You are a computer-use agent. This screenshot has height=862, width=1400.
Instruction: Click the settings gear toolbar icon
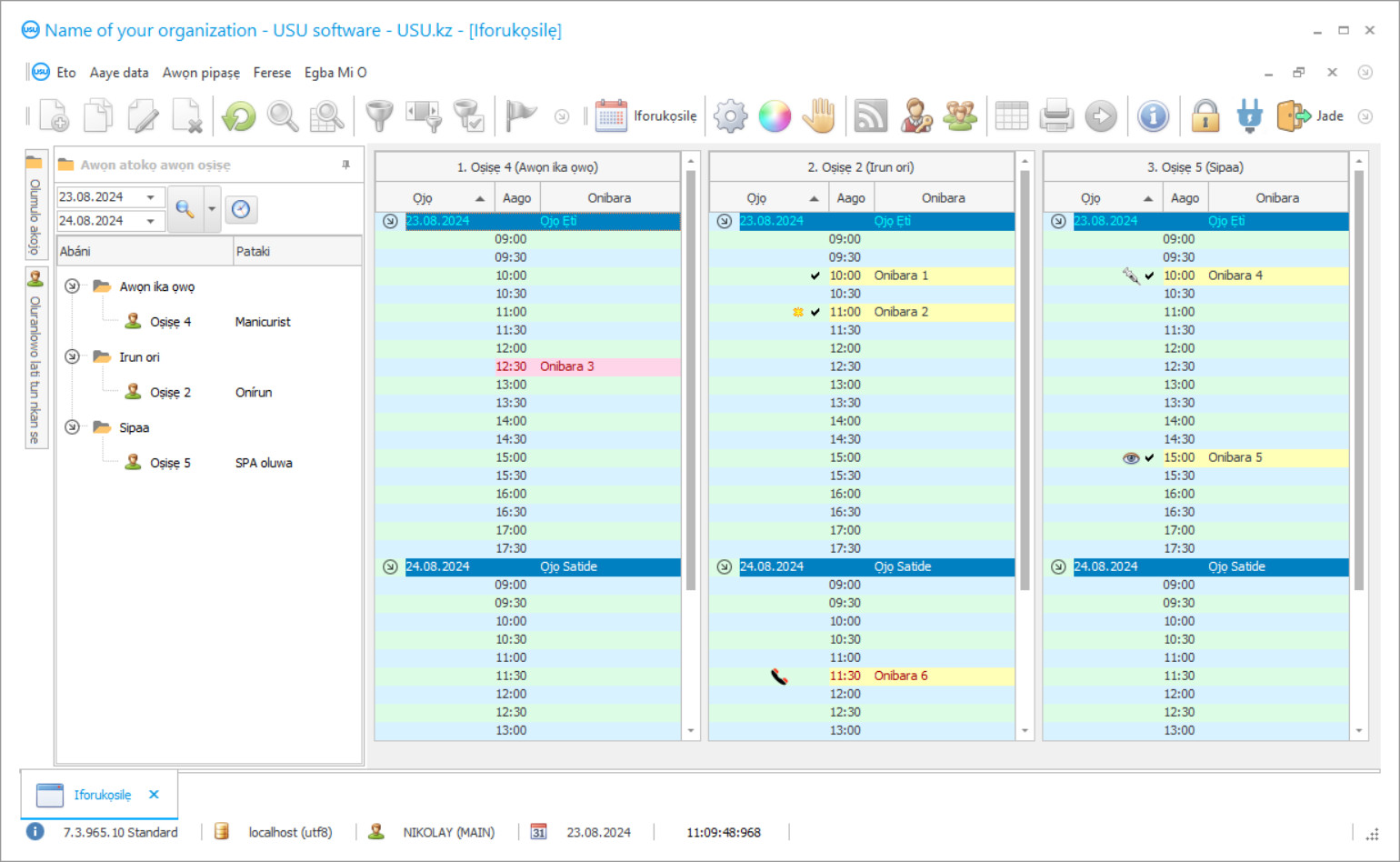[730, 116]
